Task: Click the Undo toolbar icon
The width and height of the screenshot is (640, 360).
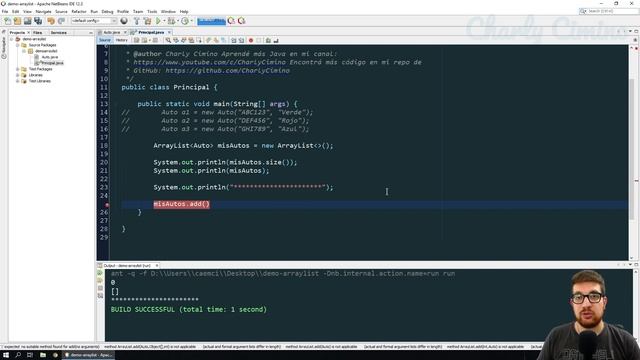Action: (51, 21)
